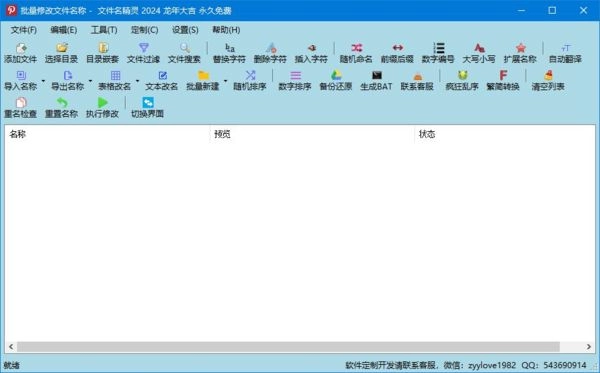600x373 pixels.
Task: Expand the 导入名称 dropdown arrow
Action: pyautogui.click(x=43, y=81)
